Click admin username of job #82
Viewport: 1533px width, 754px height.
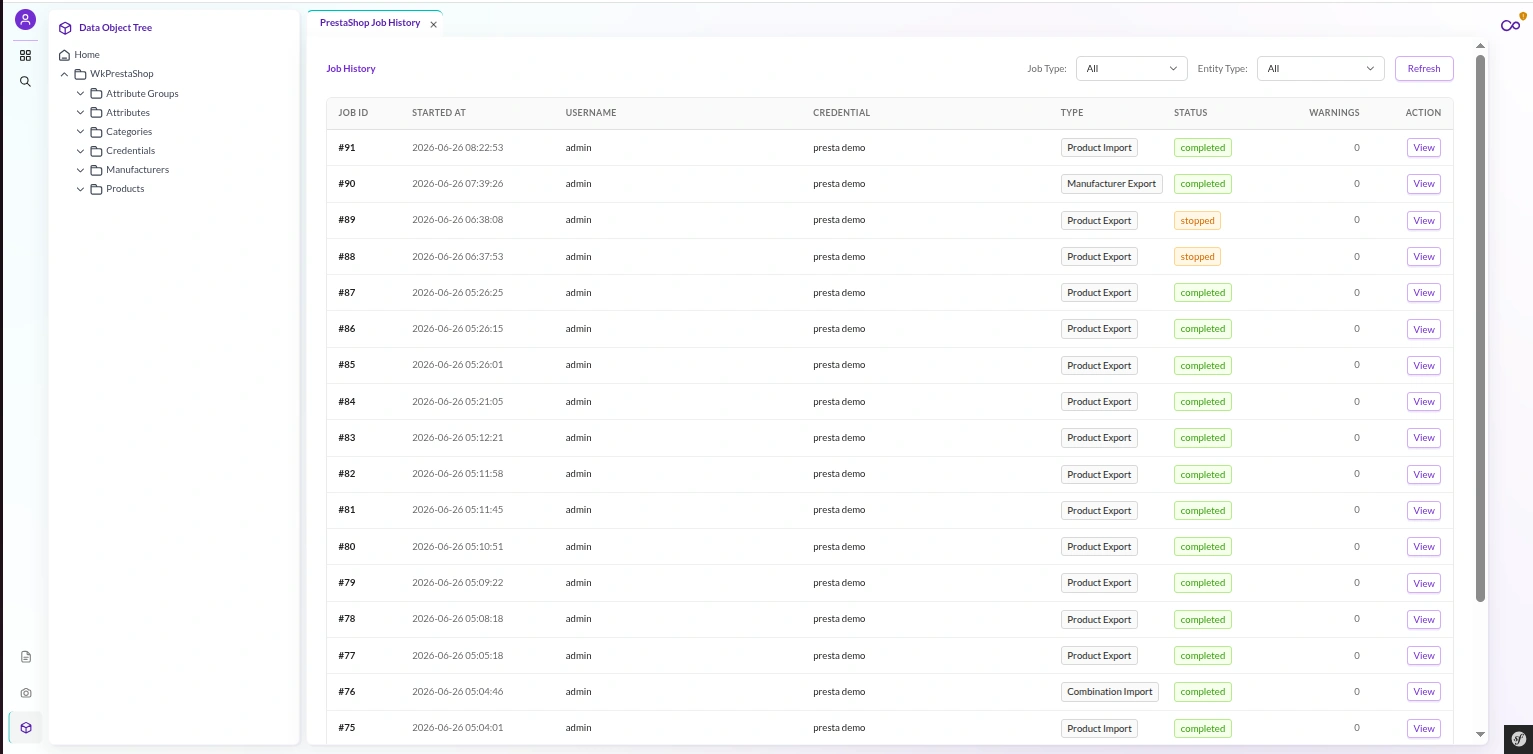[579, 474]
